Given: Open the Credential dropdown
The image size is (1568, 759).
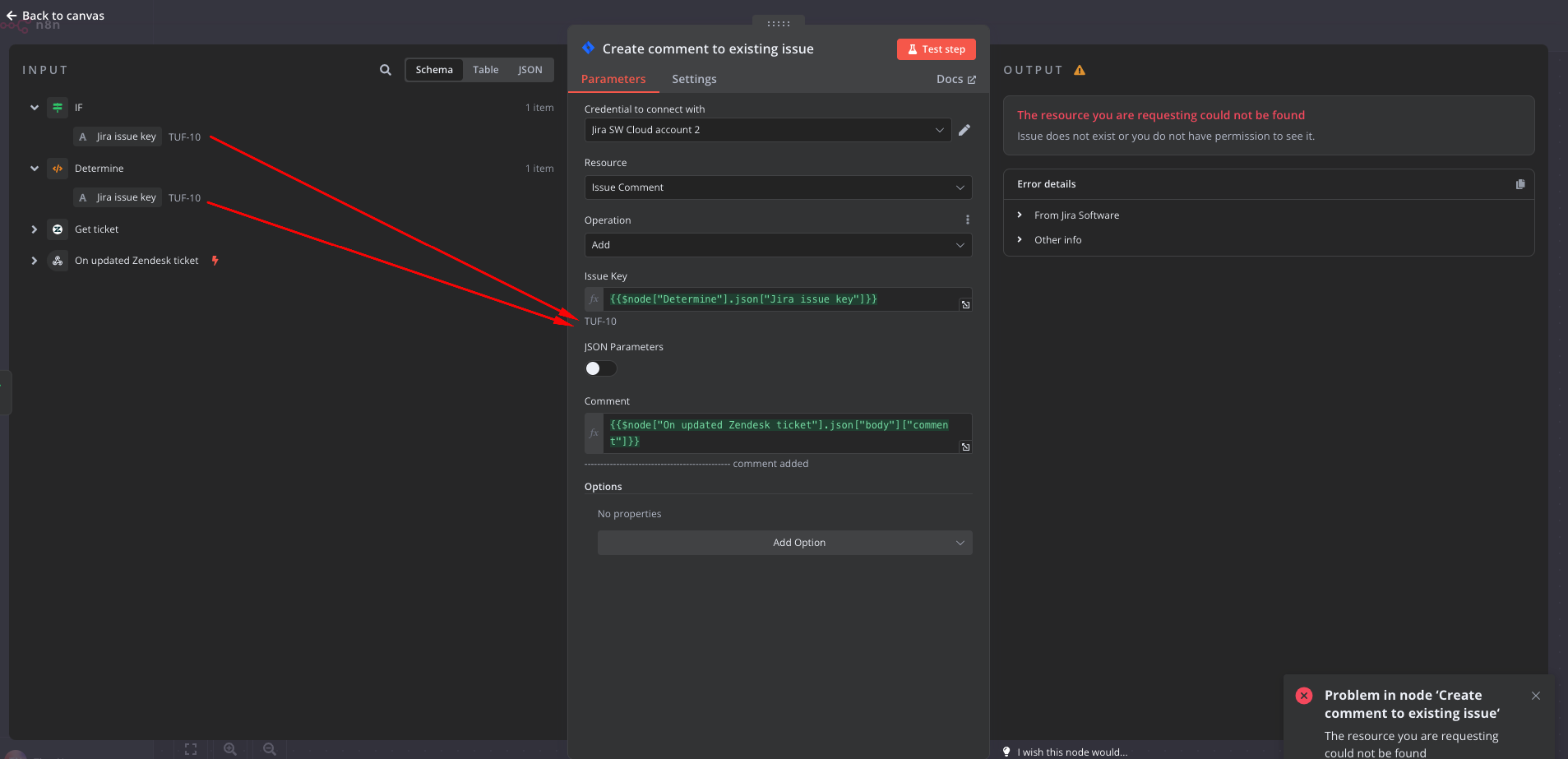Looking at the screenshot, I should 768,130.
